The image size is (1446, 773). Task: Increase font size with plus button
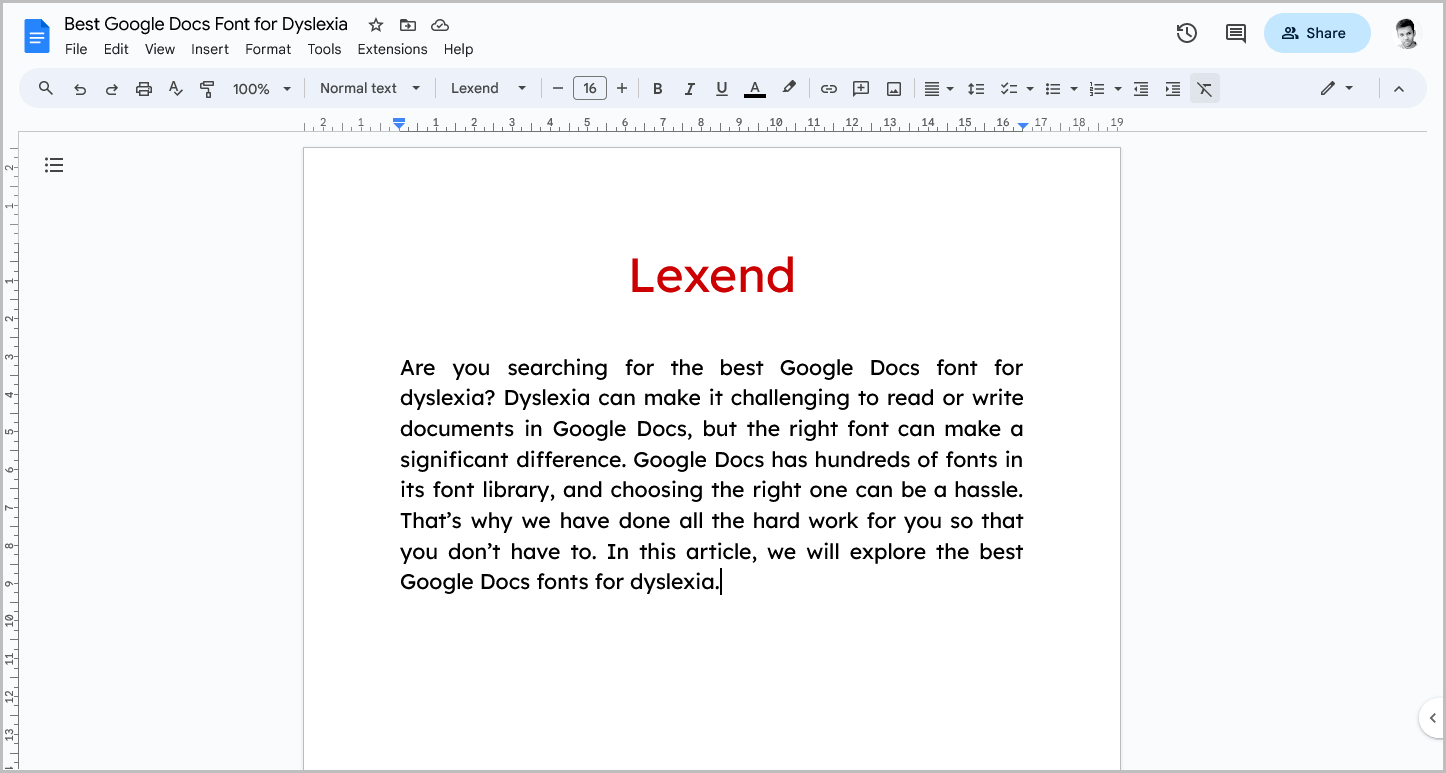click(x=622, y=88)
